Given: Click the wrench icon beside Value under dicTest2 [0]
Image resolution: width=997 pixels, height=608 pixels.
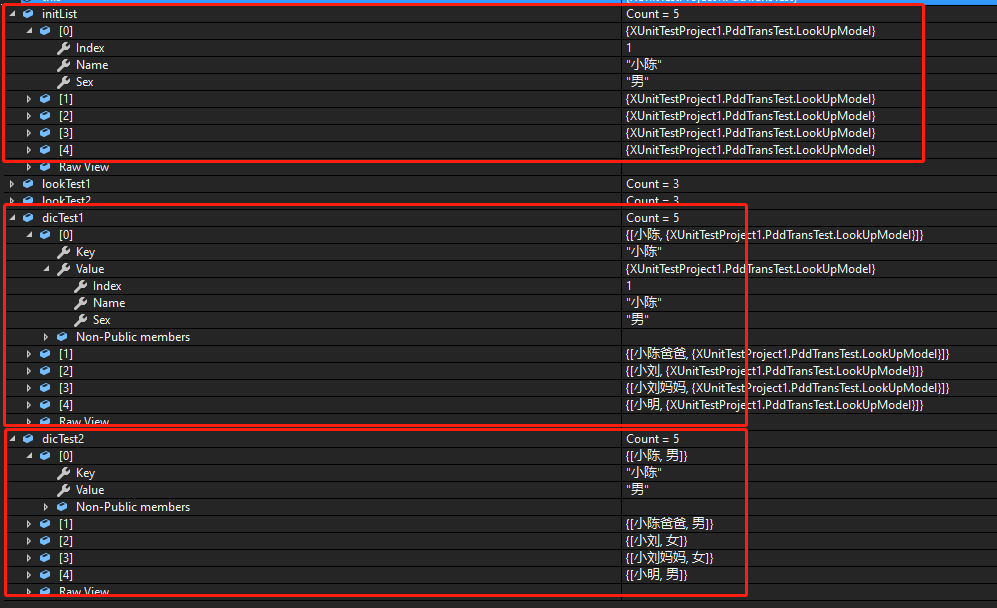Looking at the screenshot, I should (x=62, y=489).
